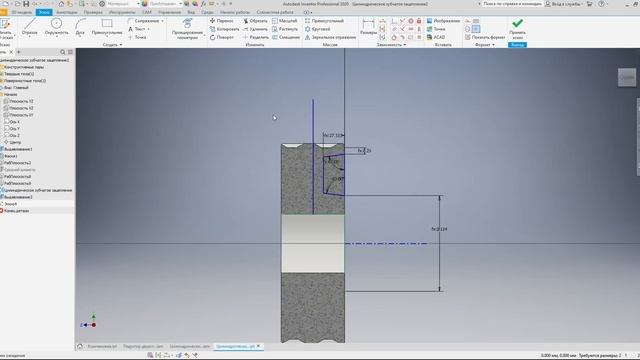Open the 3D модель ribbon tab
The height and width of the screenshot is (360, 640).
coord(21,12)
